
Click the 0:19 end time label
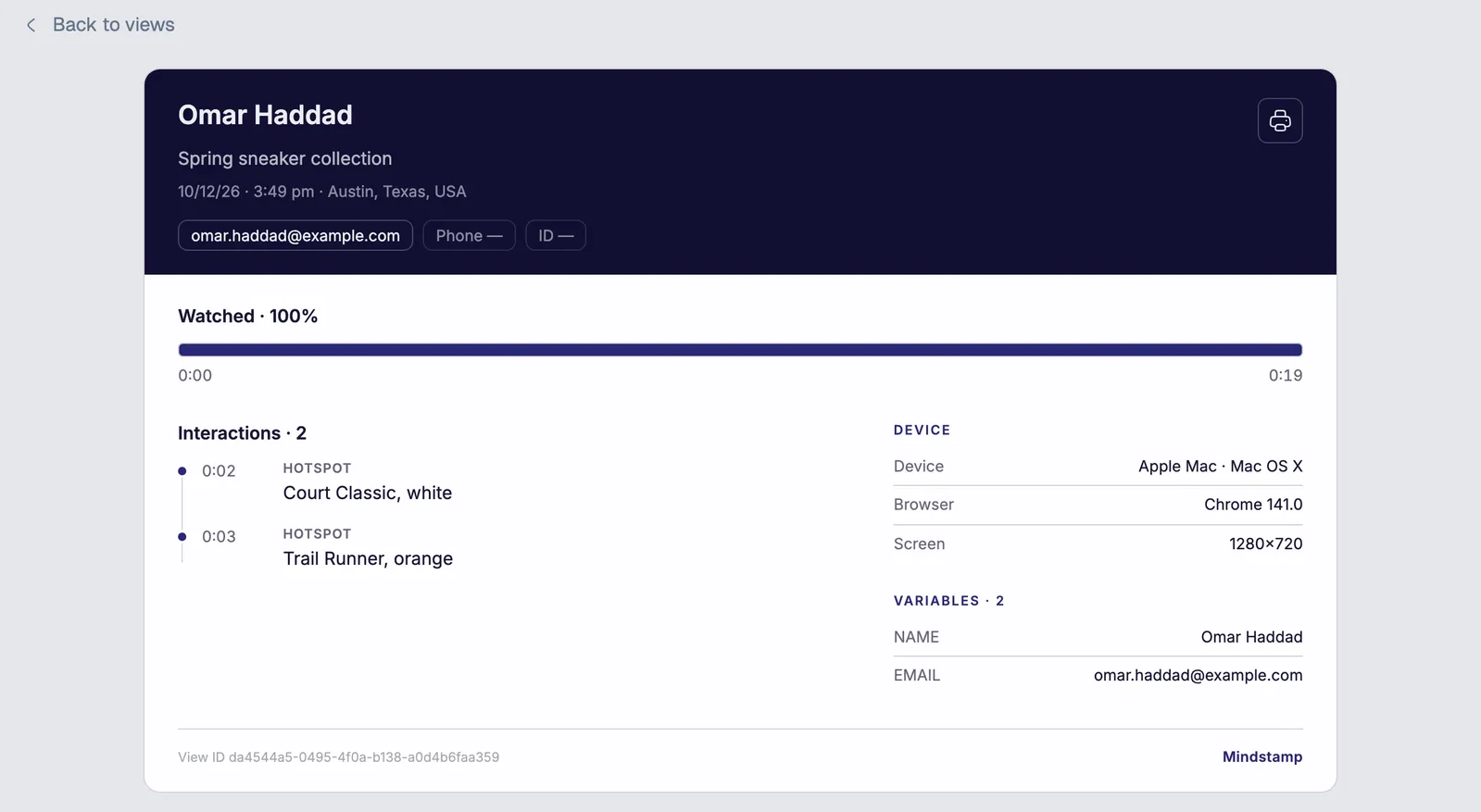pyautogui.click(x=1286, y=375)
